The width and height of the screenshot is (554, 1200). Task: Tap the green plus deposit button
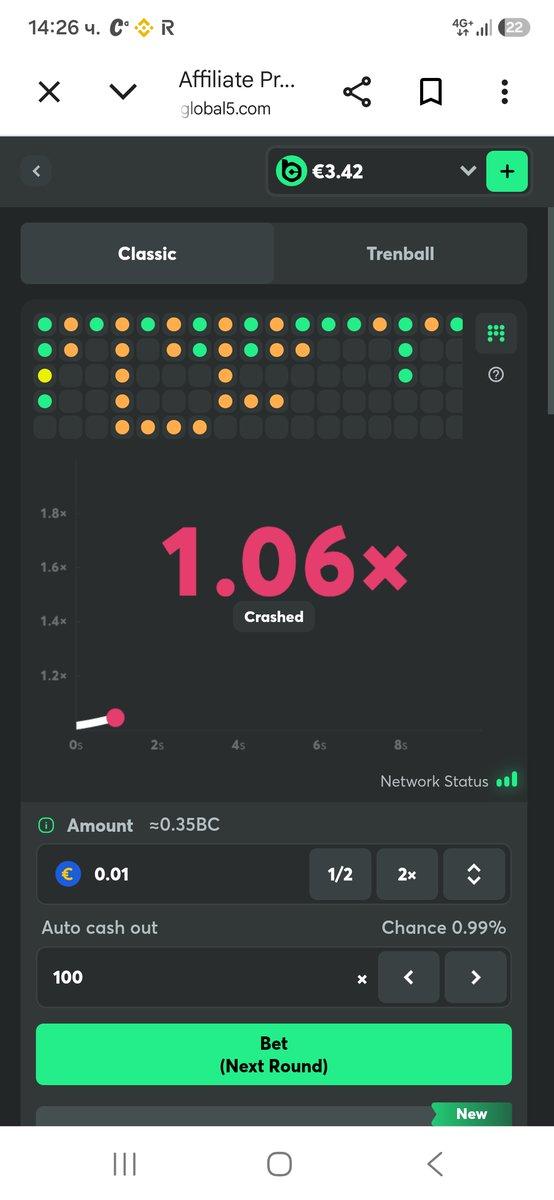tap(506, 171)
